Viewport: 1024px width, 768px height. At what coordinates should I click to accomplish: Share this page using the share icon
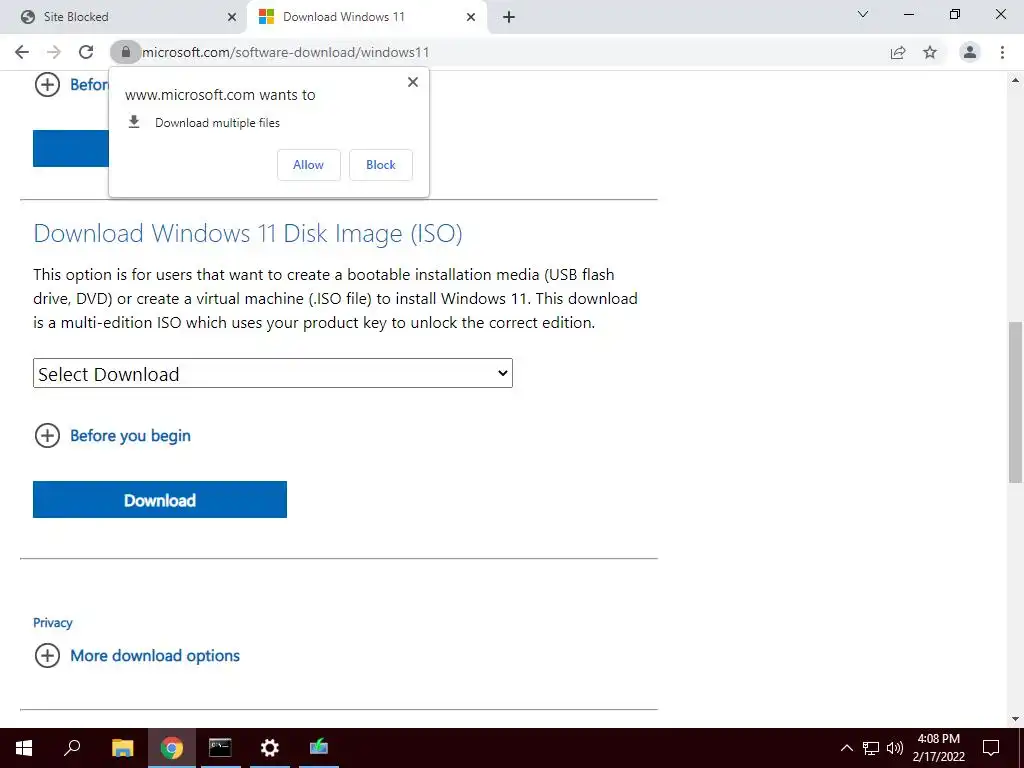(x=898, y=52)
